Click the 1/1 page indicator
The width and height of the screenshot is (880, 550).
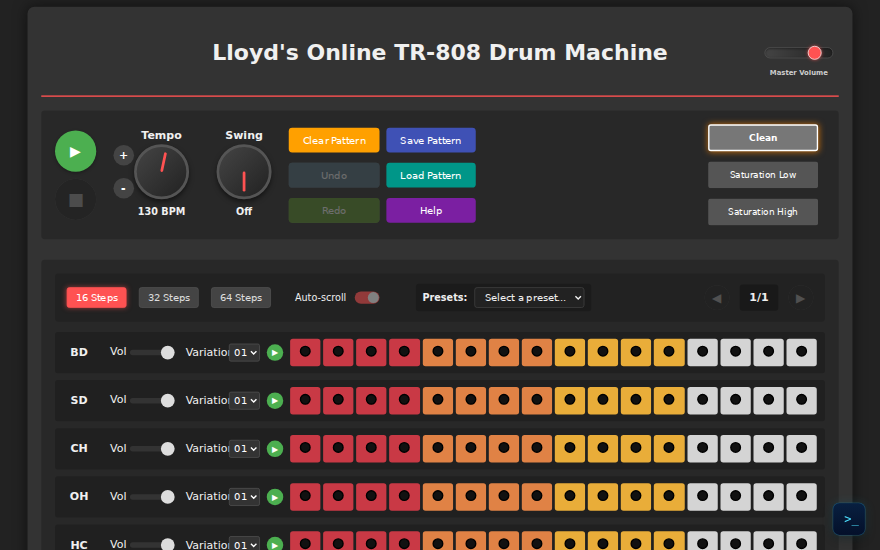759,297
